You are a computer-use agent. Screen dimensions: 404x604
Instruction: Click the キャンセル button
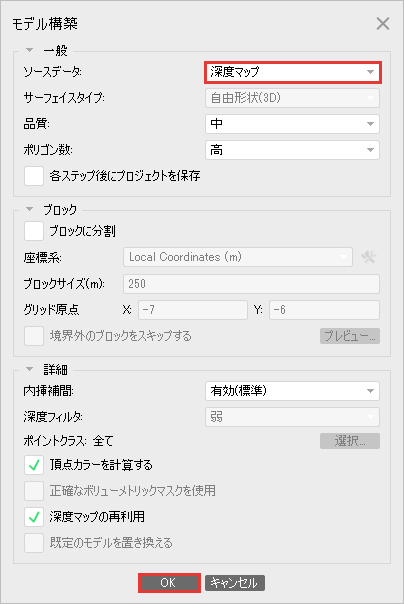coord(235,583)
